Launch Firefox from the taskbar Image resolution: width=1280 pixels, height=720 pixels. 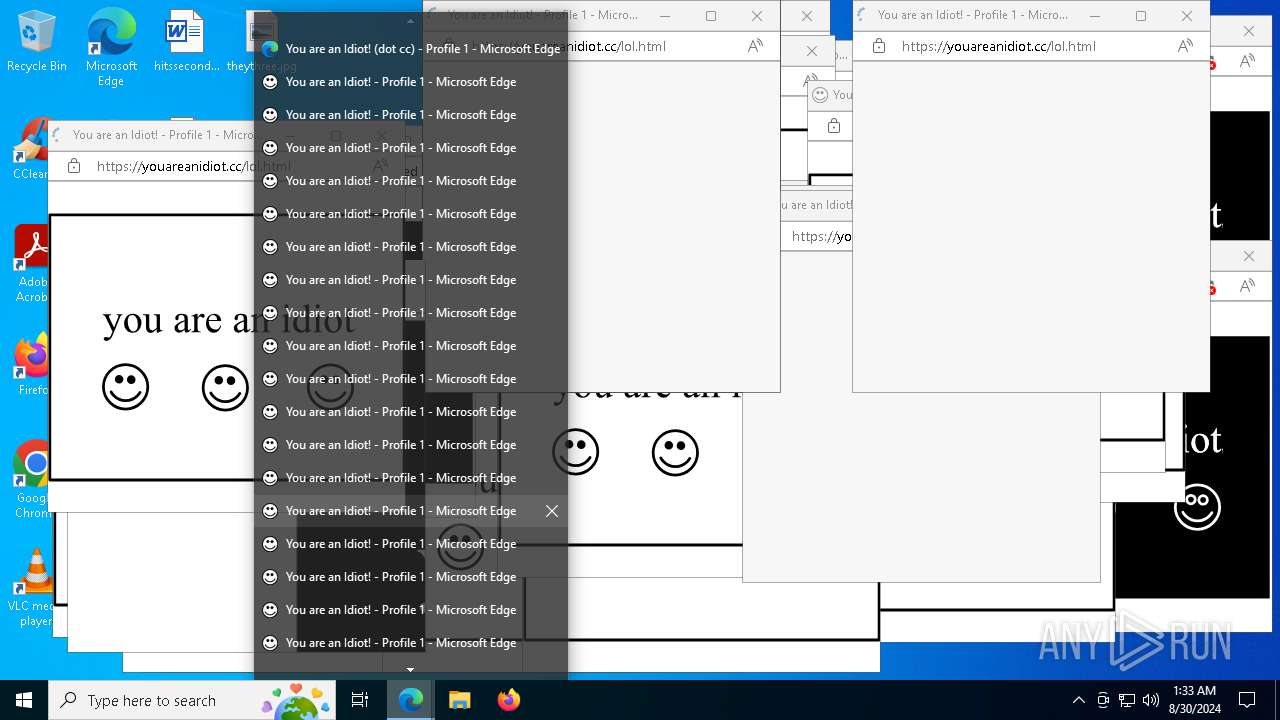click(509, 700)
